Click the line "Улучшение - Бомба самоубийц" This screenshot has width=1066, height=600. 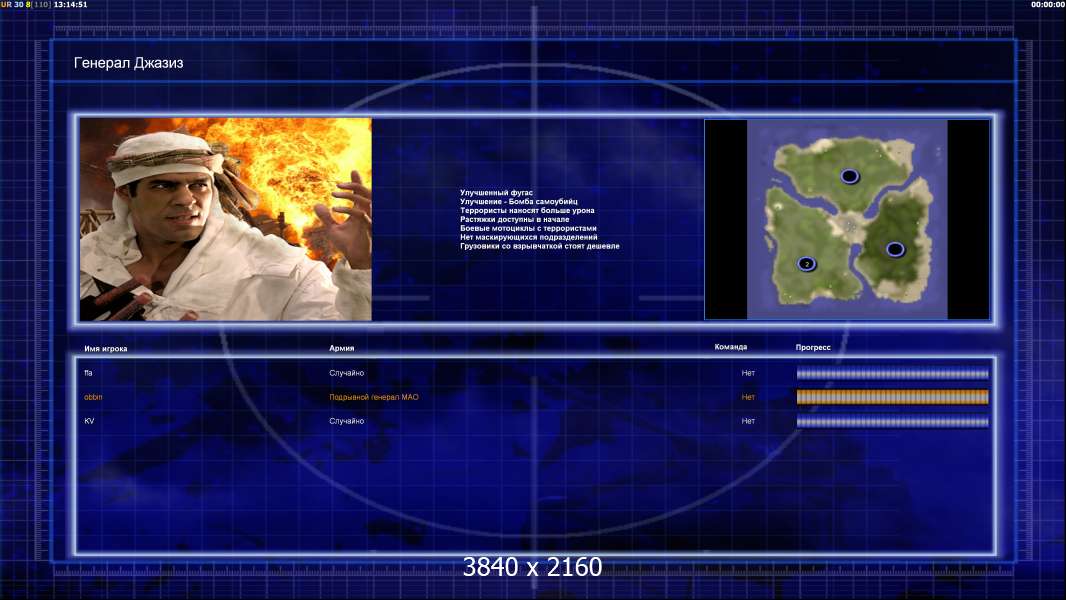pyautogui.click(x=519, y=202)
